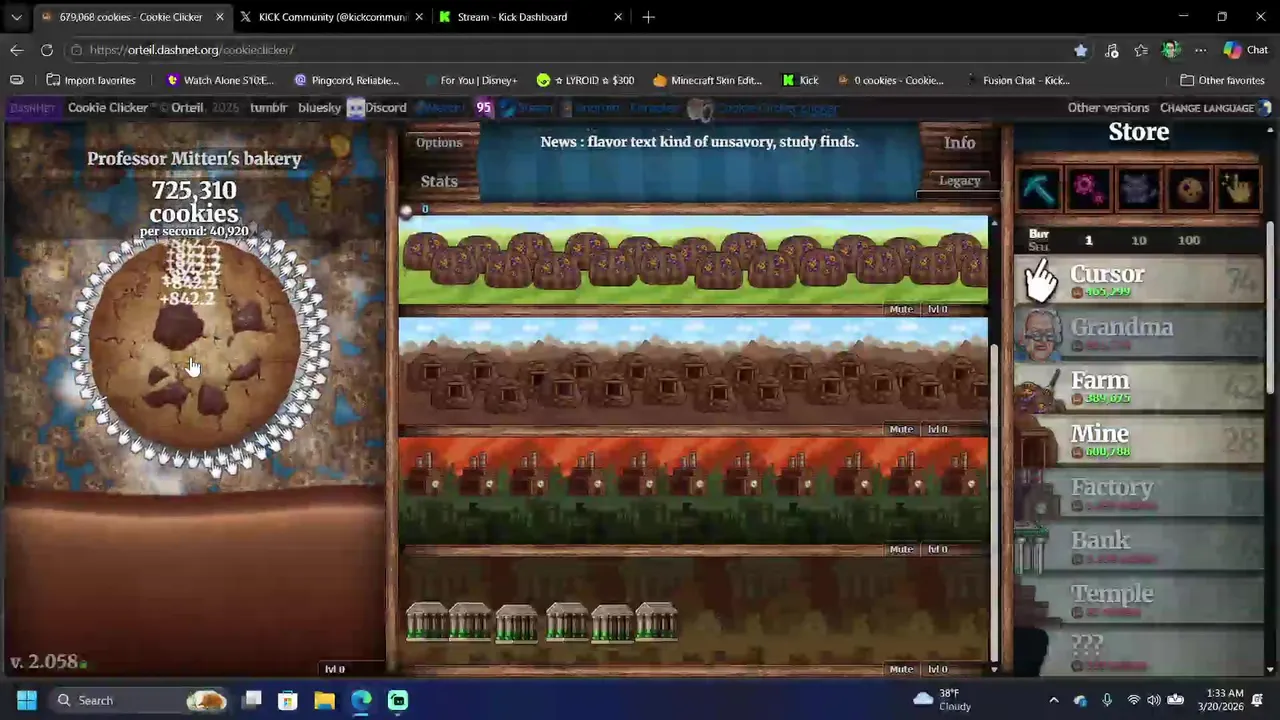Click the DashNet logo
1280x720 pixels.
(x=32, y=108)
